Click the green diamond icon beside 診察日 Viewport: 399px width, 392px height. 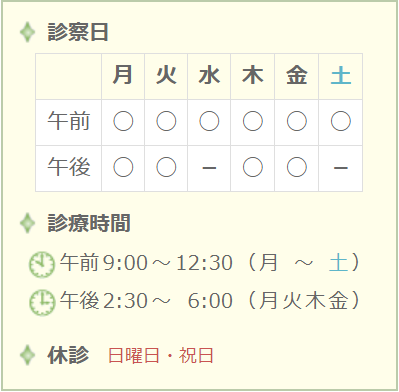tap(27, 32)
